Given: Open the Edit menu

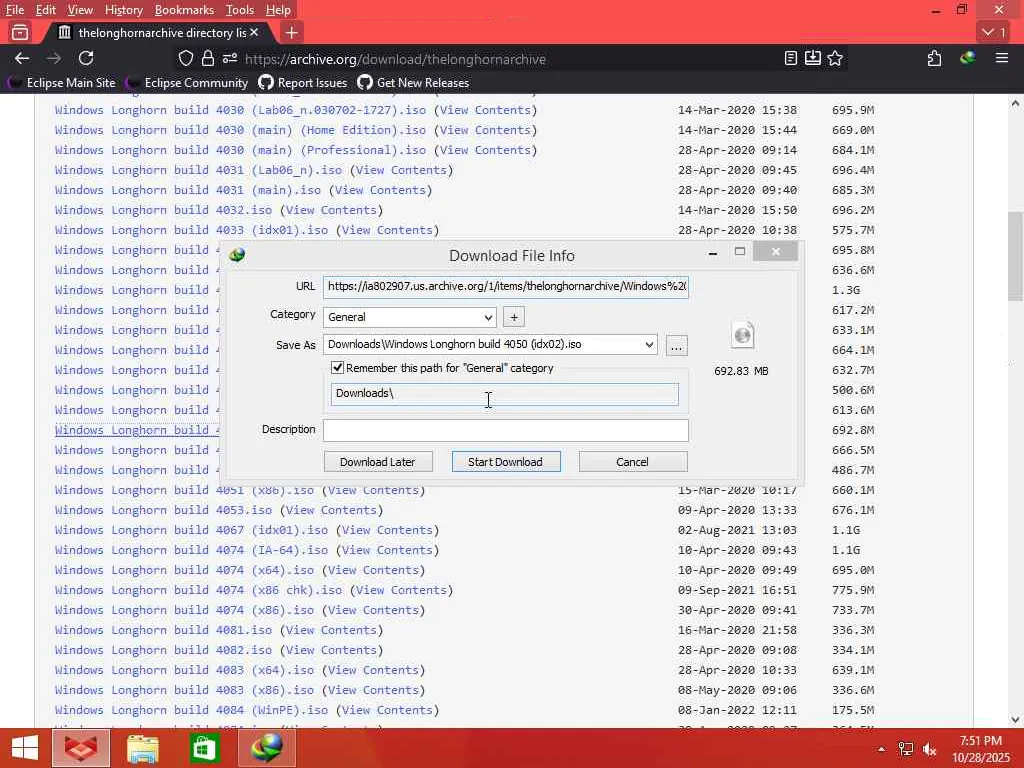Looking at the screenshot, I should [x=46, y=10].
